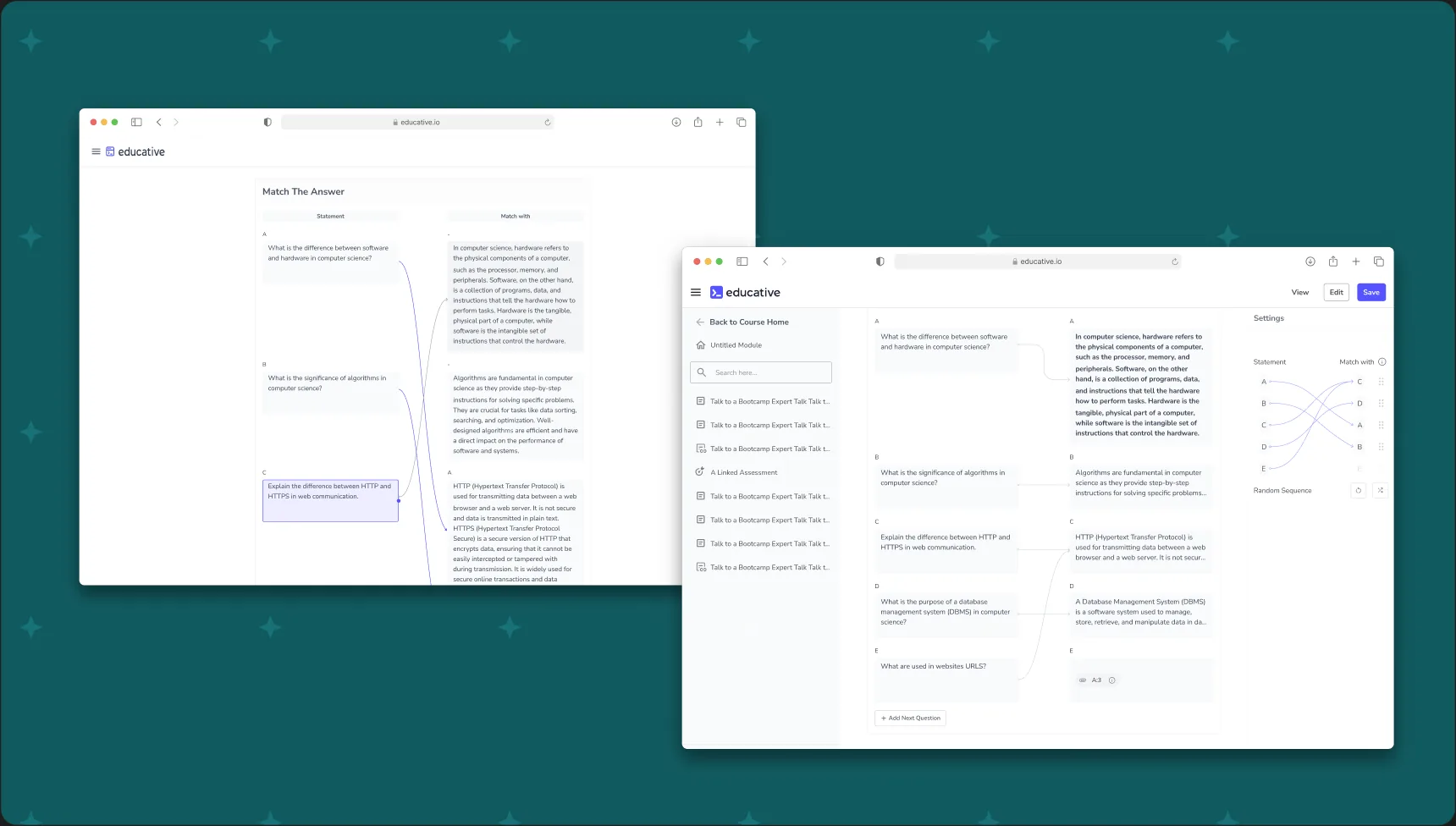The image size is (1456, 826).
Task: Save the match-the-answer widget
Action: coord(1371,293)
